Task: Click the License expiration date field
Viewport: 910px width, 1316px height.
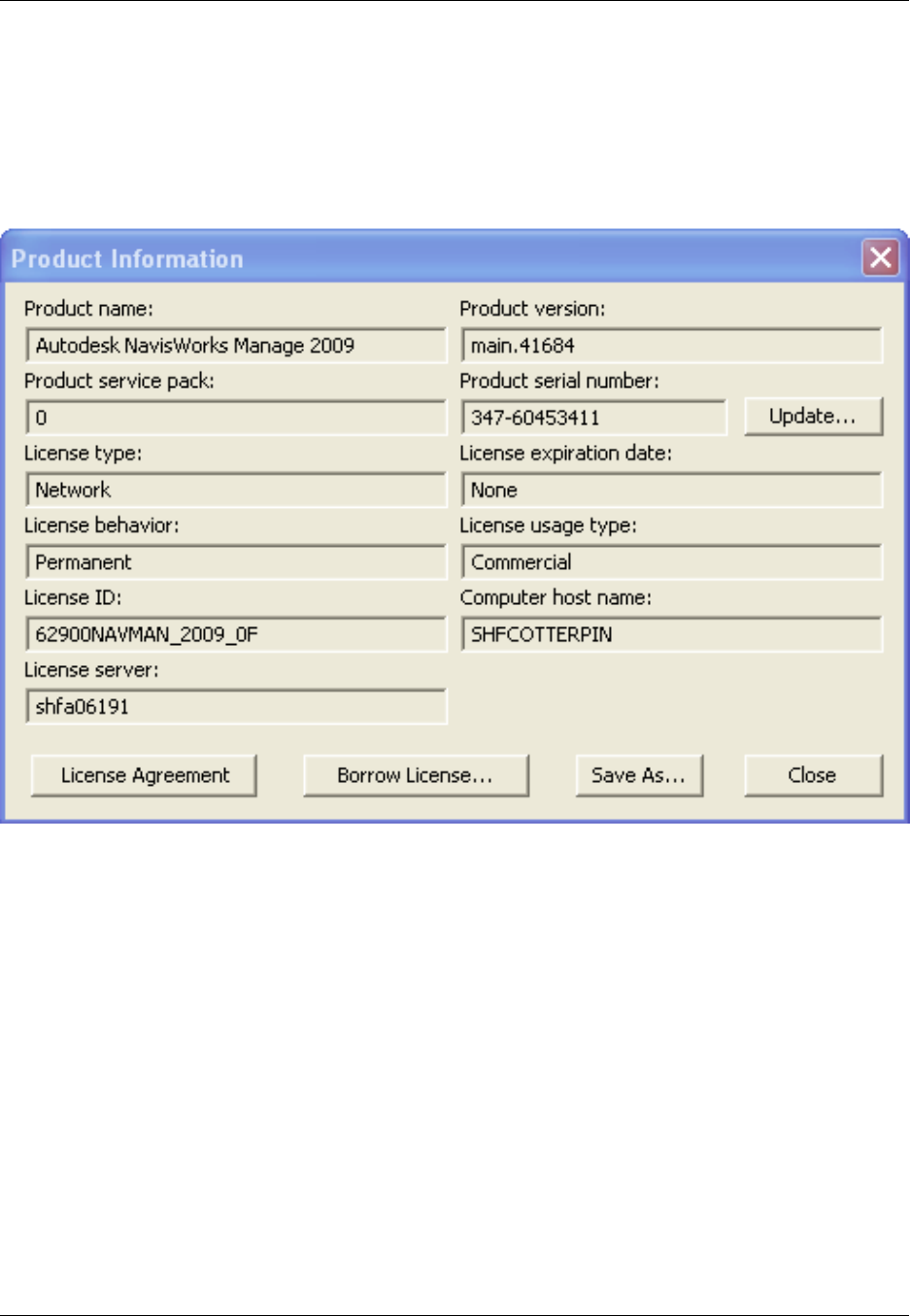Action: coord(672,489)
